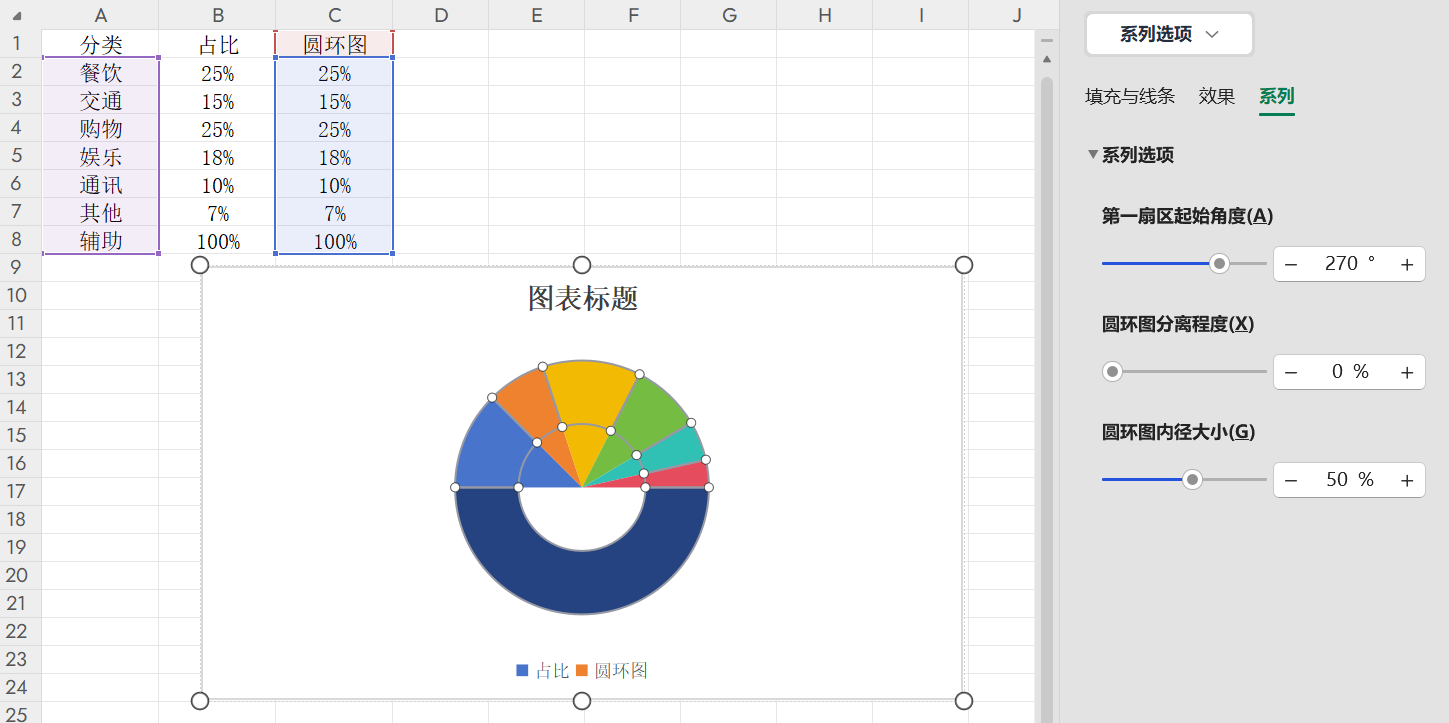This screenshot has height=723, width=1449.
Task: Decrease 圆环图内径大小 with the minus stepper
Action: pyautogui.click(x=1291, y=479)
